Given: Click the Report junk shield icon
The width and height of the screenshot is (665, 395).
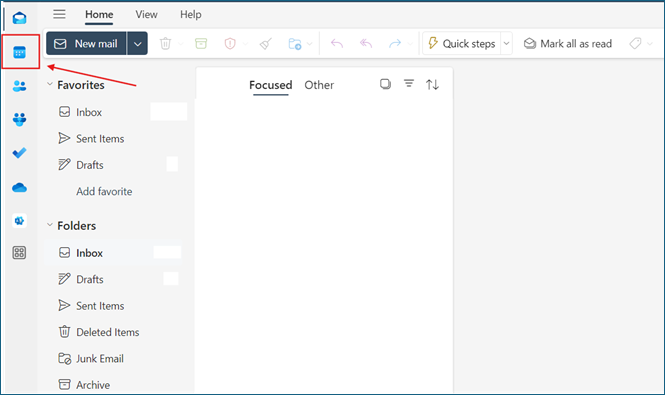Looking at the screenshot, I should (x=230, y=43).
